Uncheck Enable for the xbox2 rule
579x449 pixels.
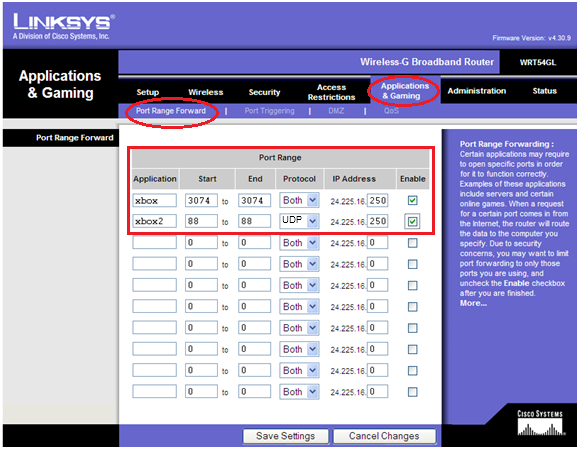tap(412, 222)
